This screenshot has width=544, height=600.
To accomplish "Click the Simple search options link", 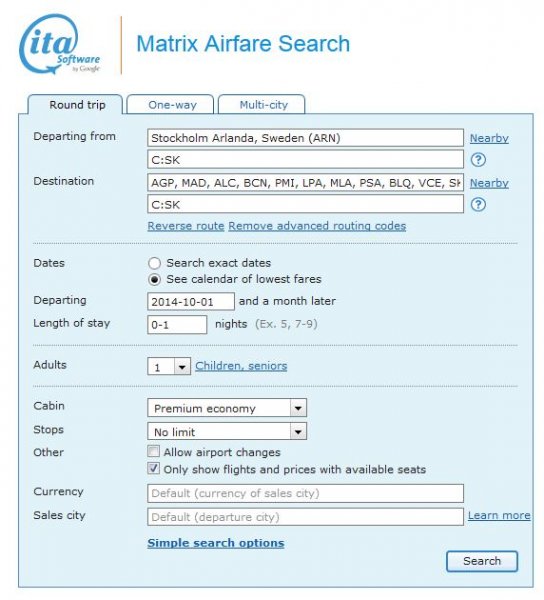I will (x=216, y=543).
